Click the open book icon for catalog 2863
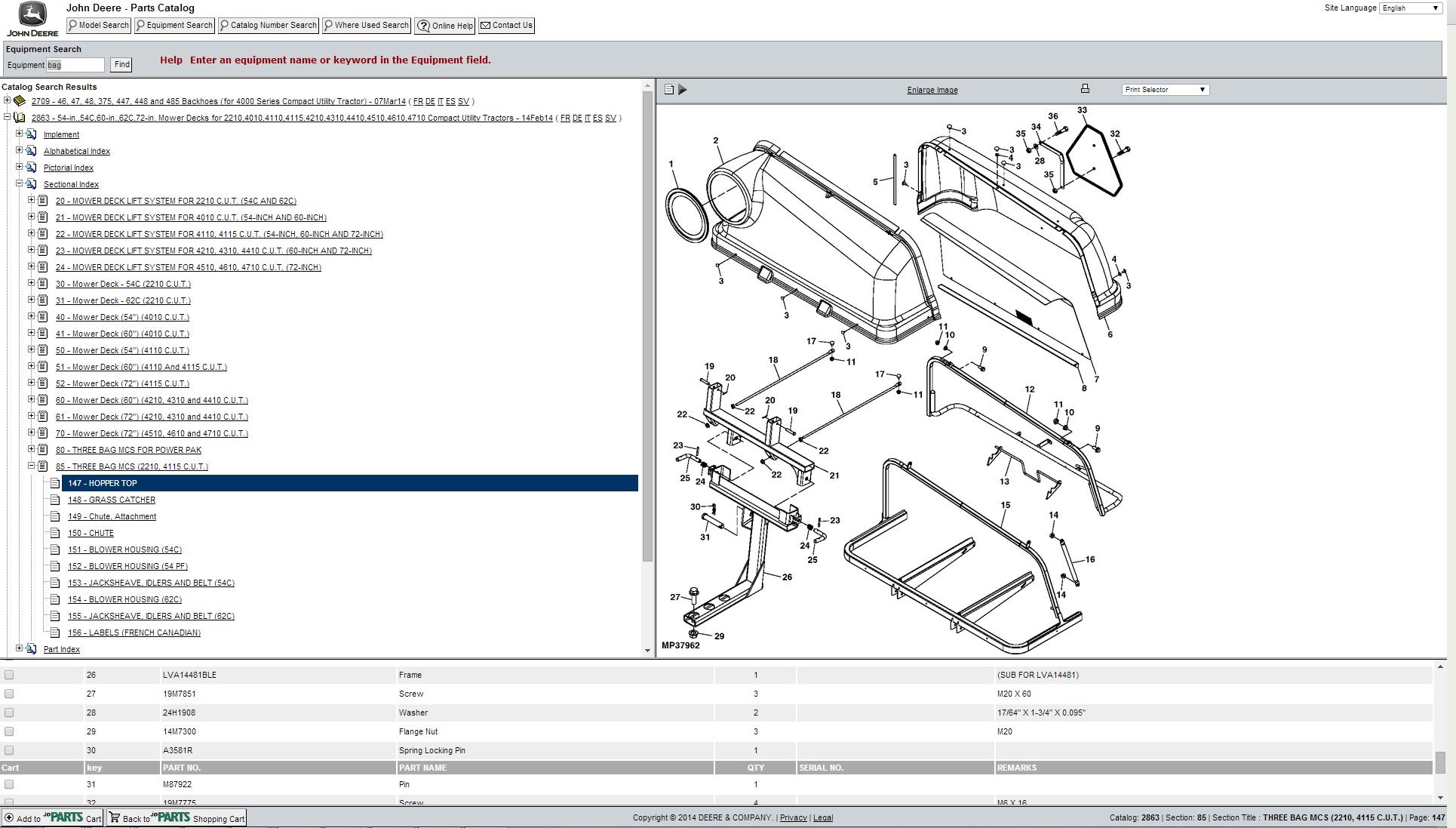 tap(20, 118)
